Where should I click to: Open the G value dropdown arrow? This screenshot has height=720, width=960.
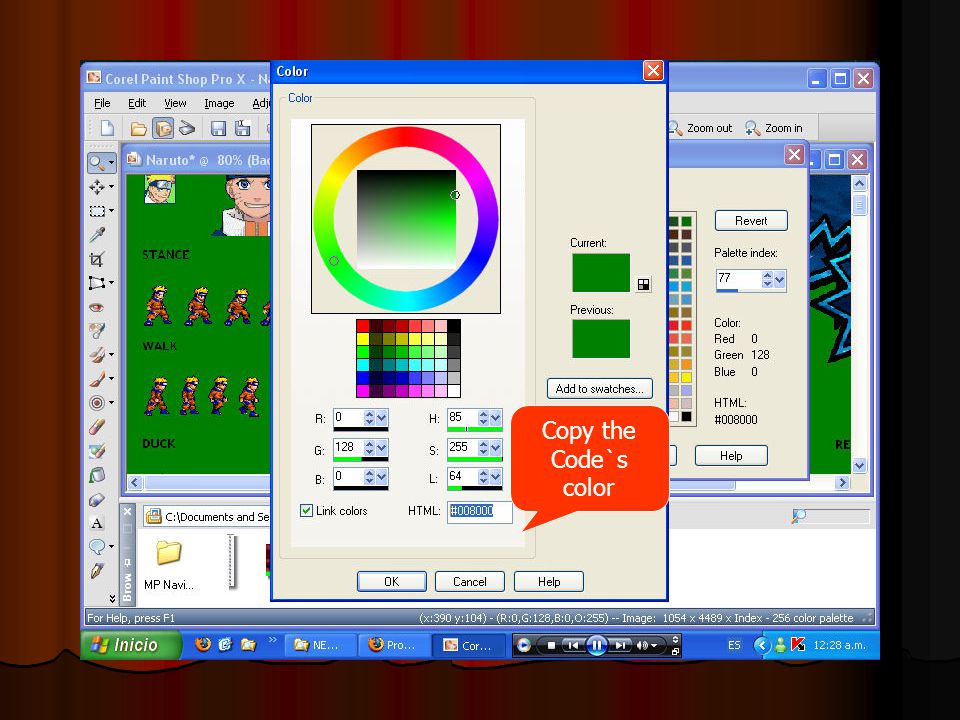pyautogui.click(x=381, y=448)
